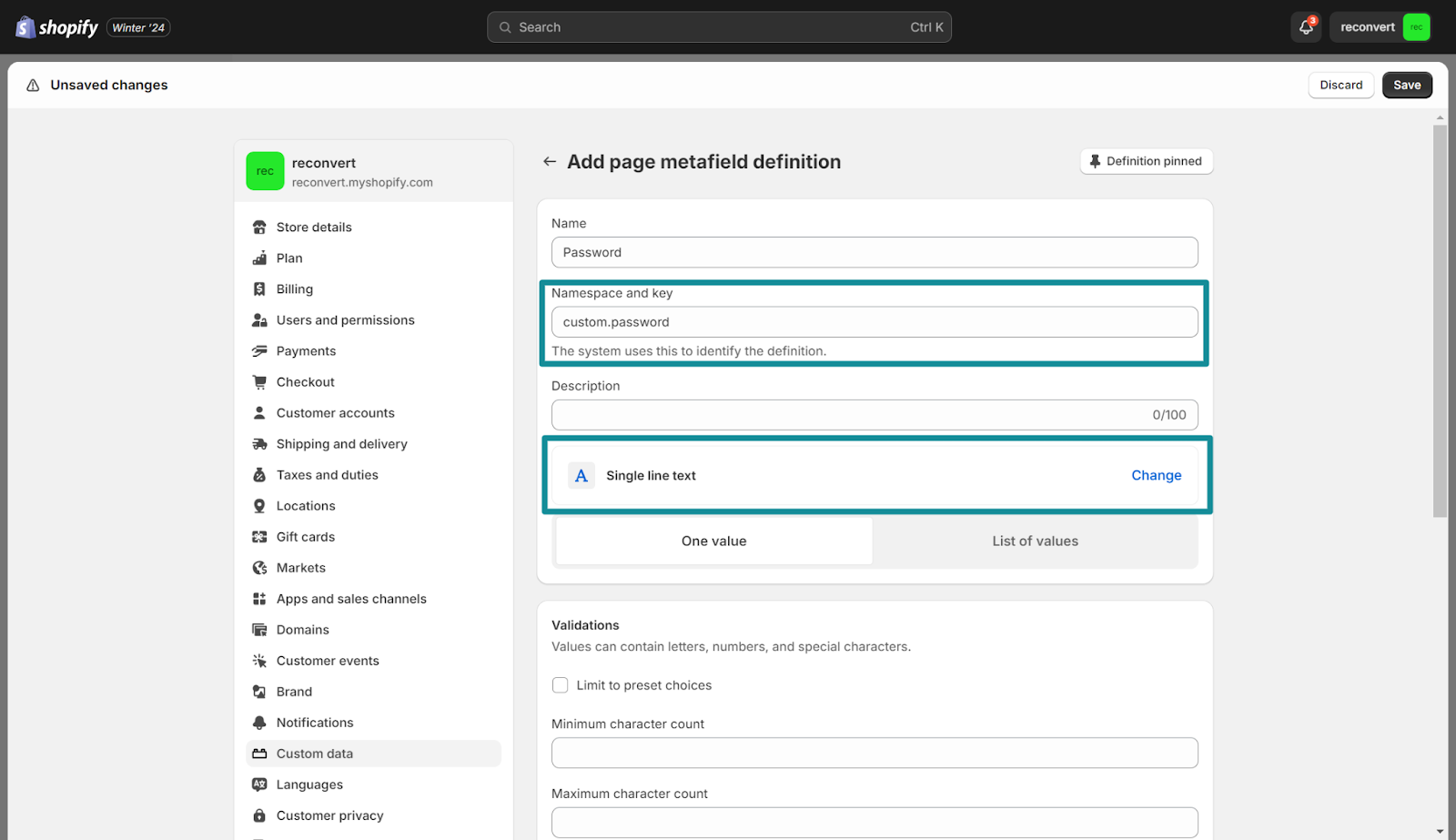Click the Checkout cart icon
The width and height of the screenshot is (1456, 840).
tap(259, 382)
